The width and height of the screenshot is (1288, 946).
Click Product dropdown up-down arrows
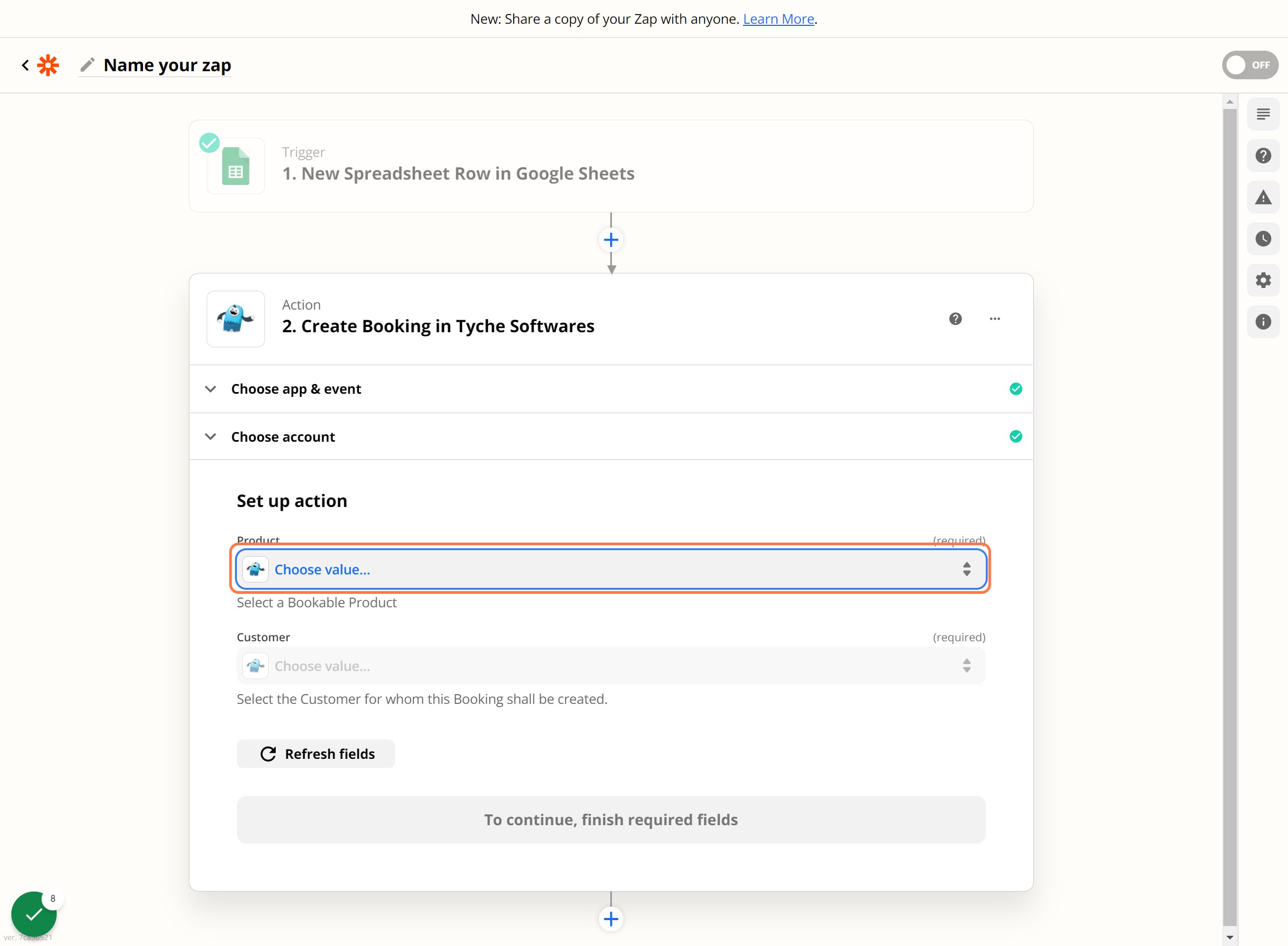coord(966,569)
